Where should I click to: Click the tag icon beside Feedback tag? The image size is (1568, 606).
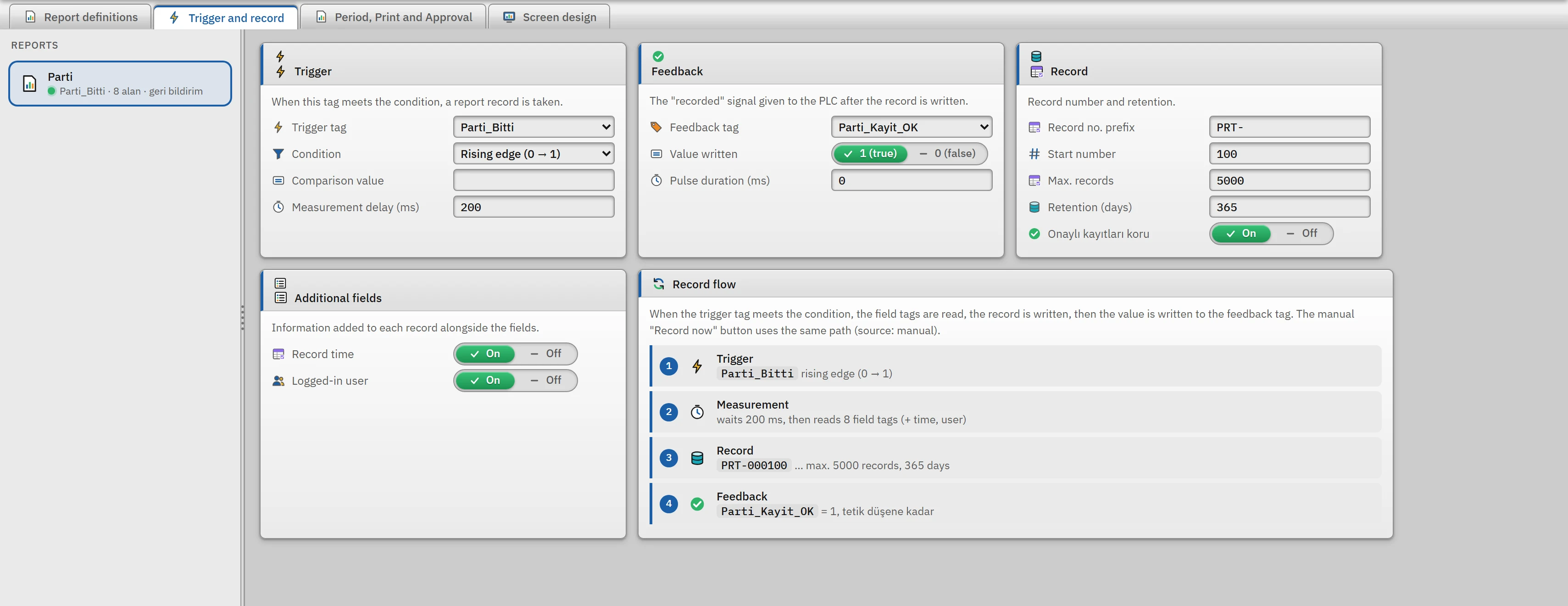(656, 127)
